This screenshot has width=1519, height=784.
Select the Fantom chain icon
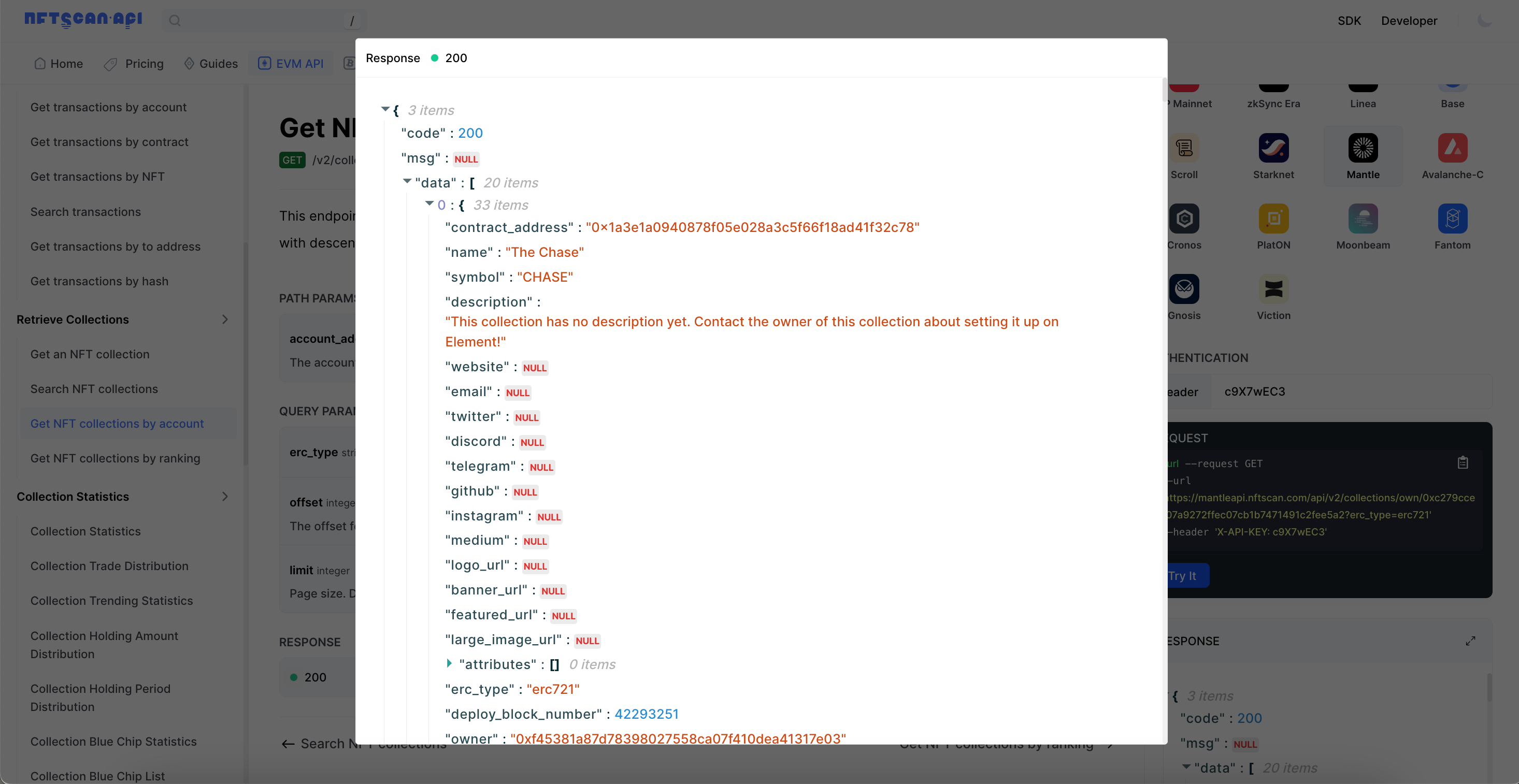1452,218
